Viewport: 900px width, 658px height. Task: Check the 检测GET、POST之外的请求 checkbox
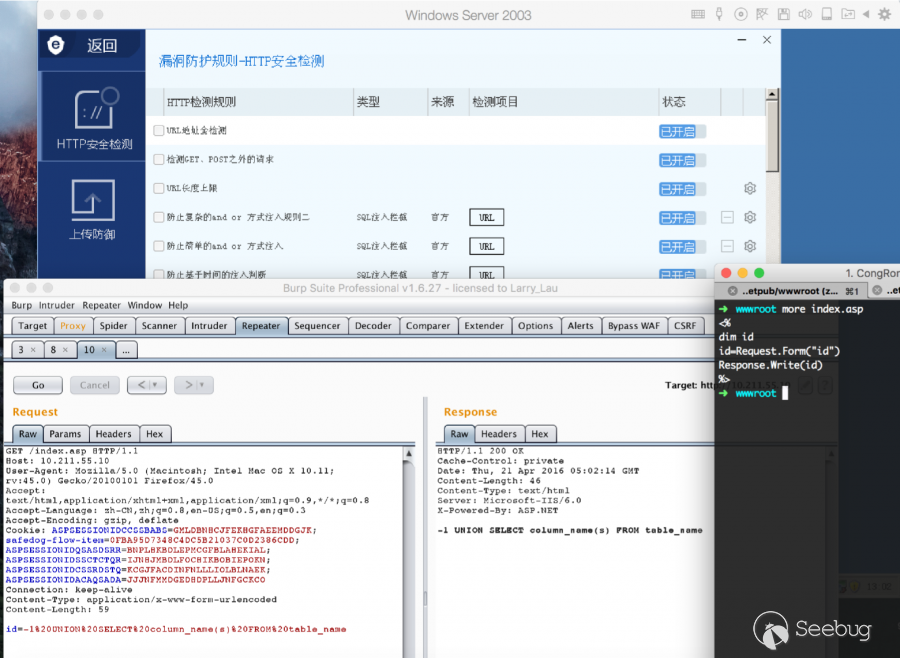[159, 160]
